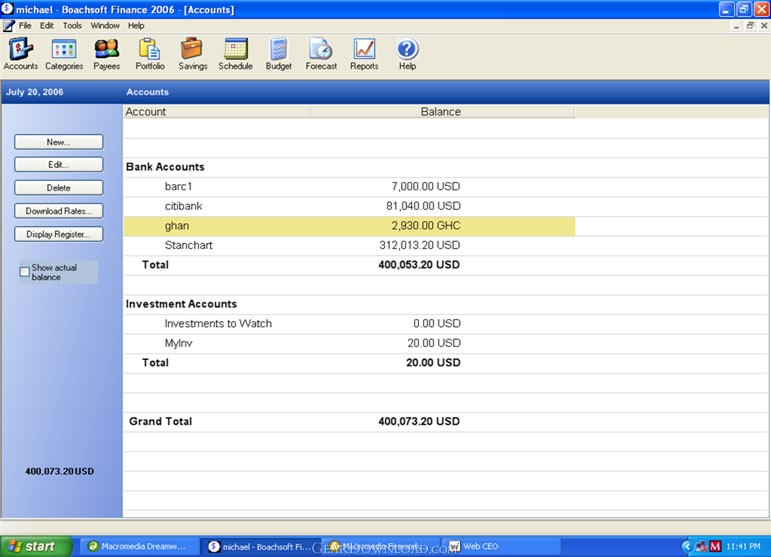The width and height of the screenshot is (771, 557).
Task: Click the New... button
Action: pos(59,142)
